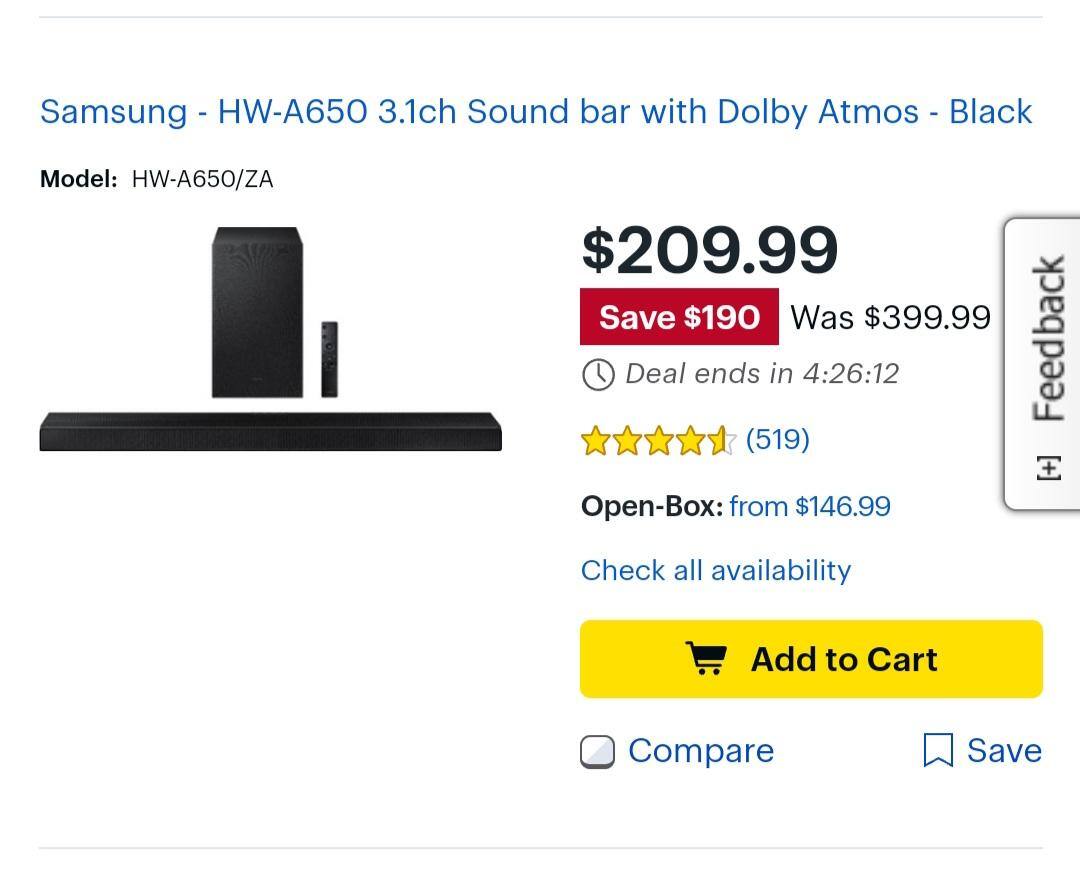Click the Deal ends in countdown text

pos(762,374)
